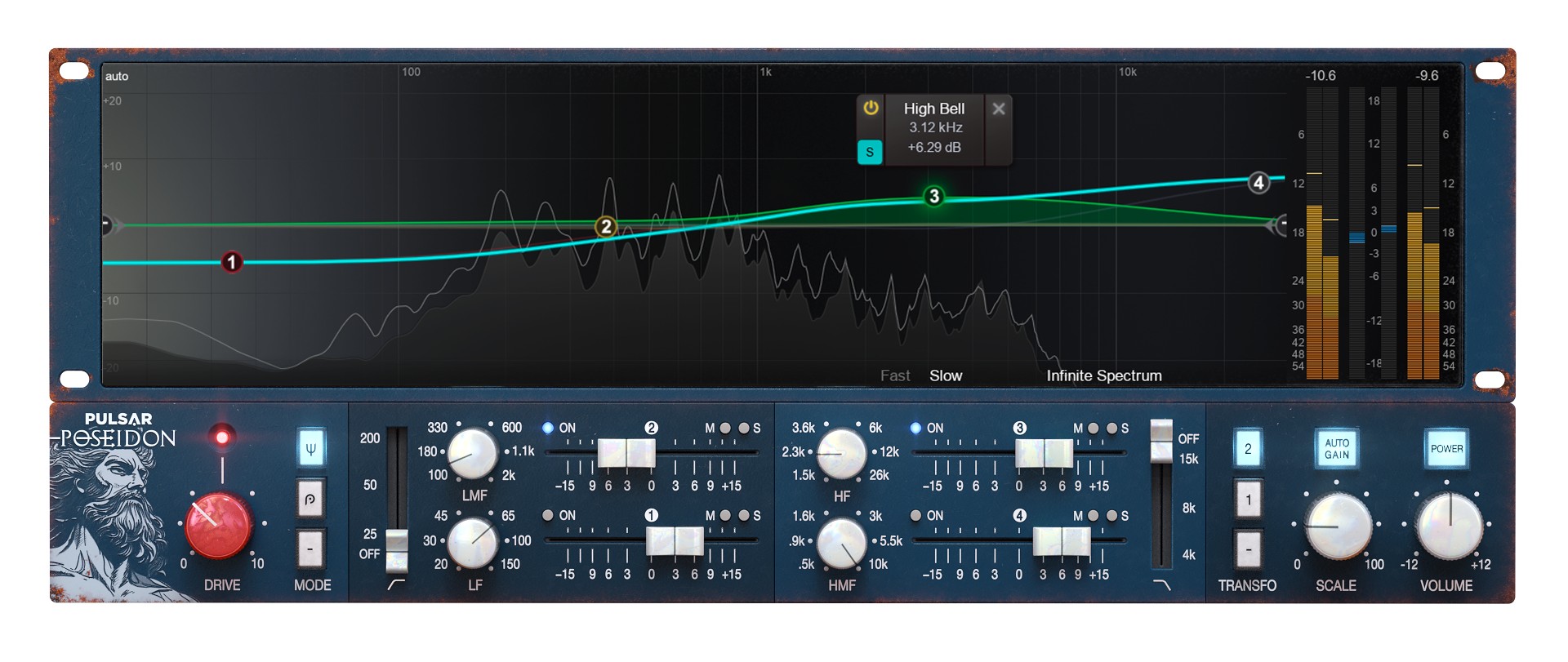Screen dimensions: 1568x662
Task: Click the high-pass filter slider handle
Action: tap(397, 550)
